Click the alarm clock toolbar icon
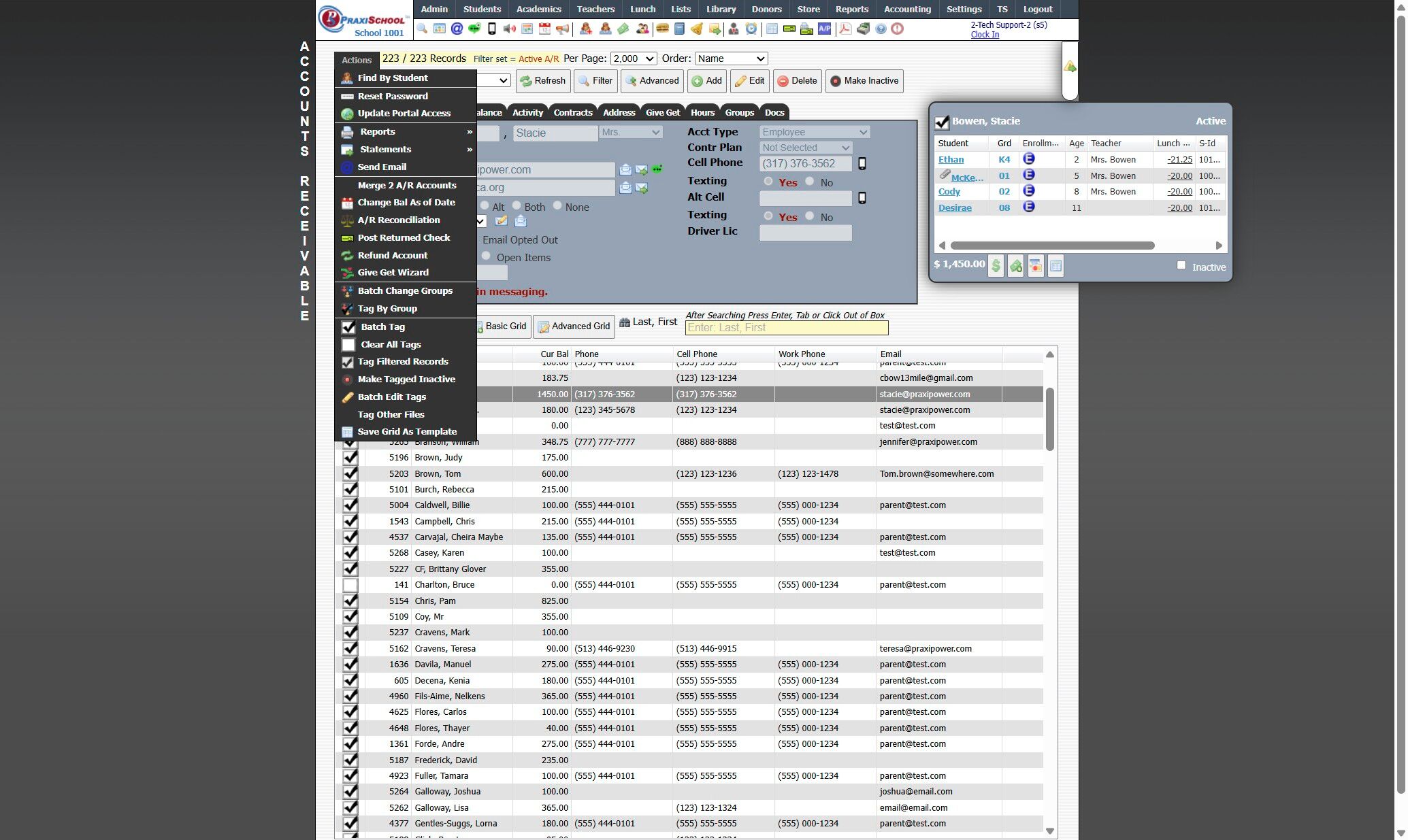Screen dimensions: 1408x840 coord(751,29)
